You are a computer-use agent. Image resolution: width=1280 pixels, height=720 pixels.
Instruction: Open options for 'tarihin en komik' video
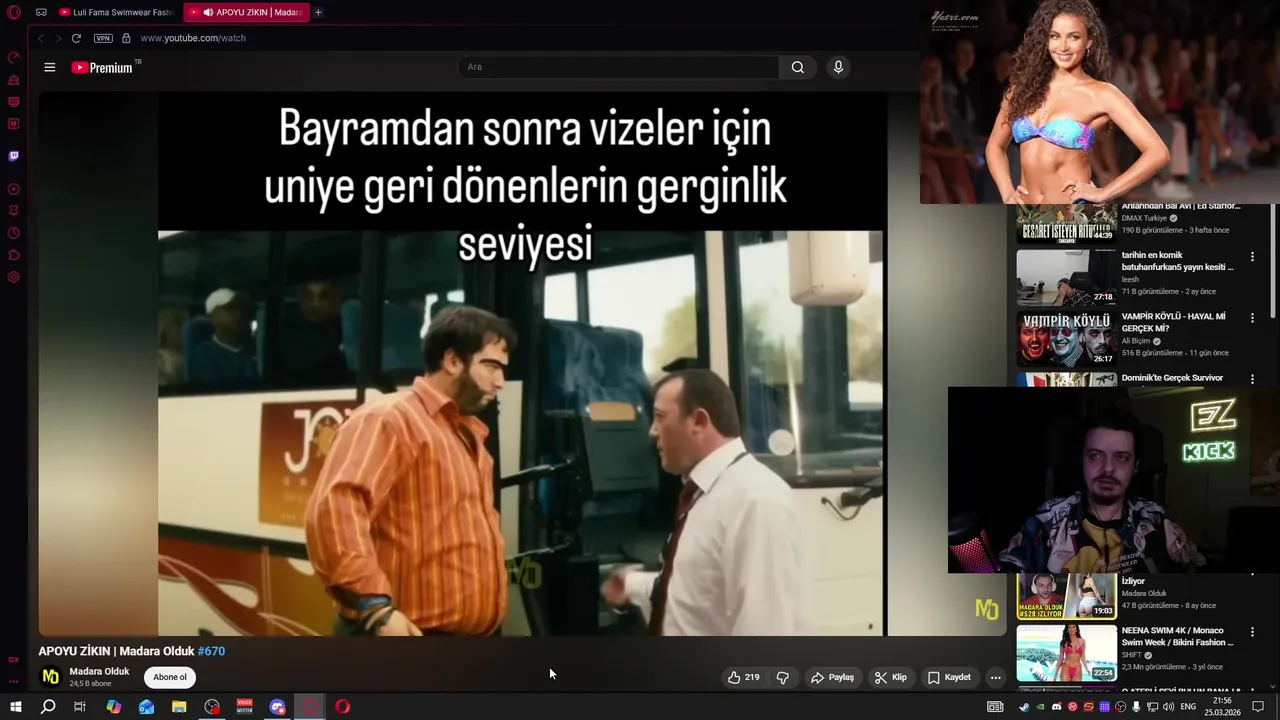click(x=1252, y=257)
